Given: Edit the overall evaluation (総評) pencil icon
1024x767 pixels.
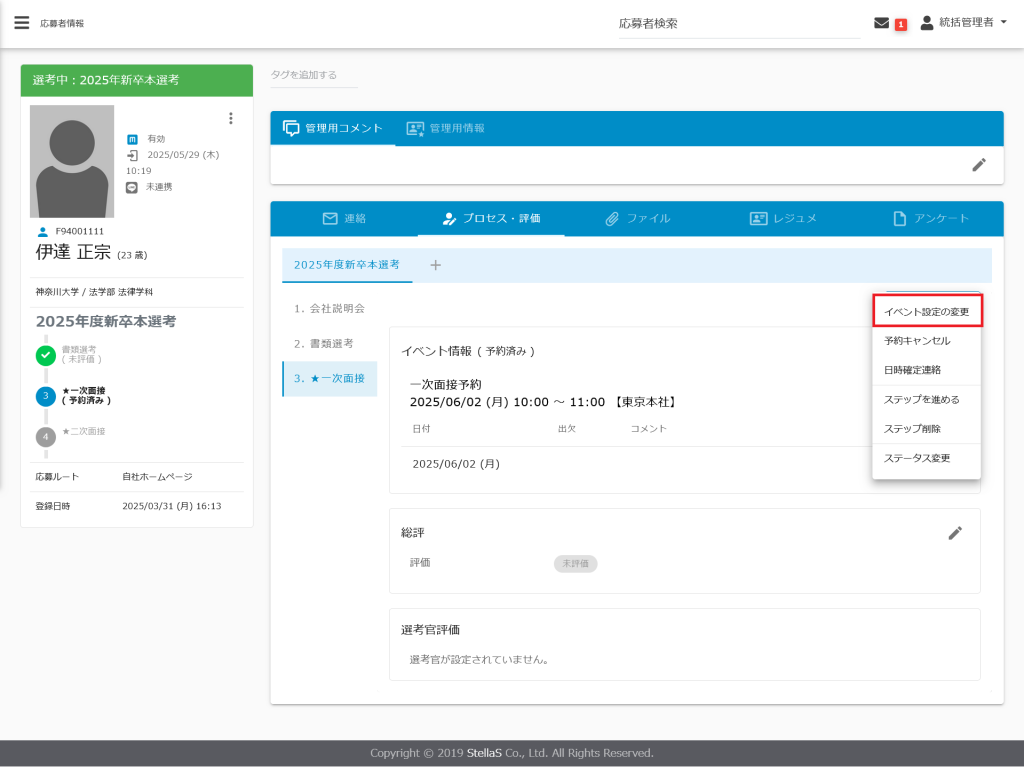Looking at the screenshot, I should pyautogui.click(x=955, y=533).
